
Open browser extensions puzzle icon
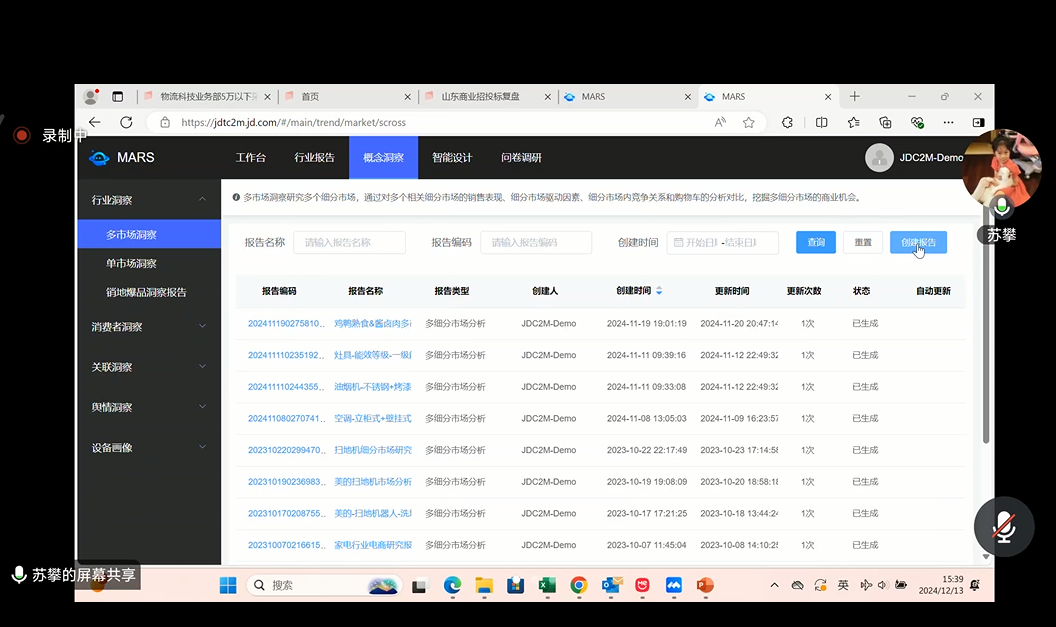coord(787,122)
